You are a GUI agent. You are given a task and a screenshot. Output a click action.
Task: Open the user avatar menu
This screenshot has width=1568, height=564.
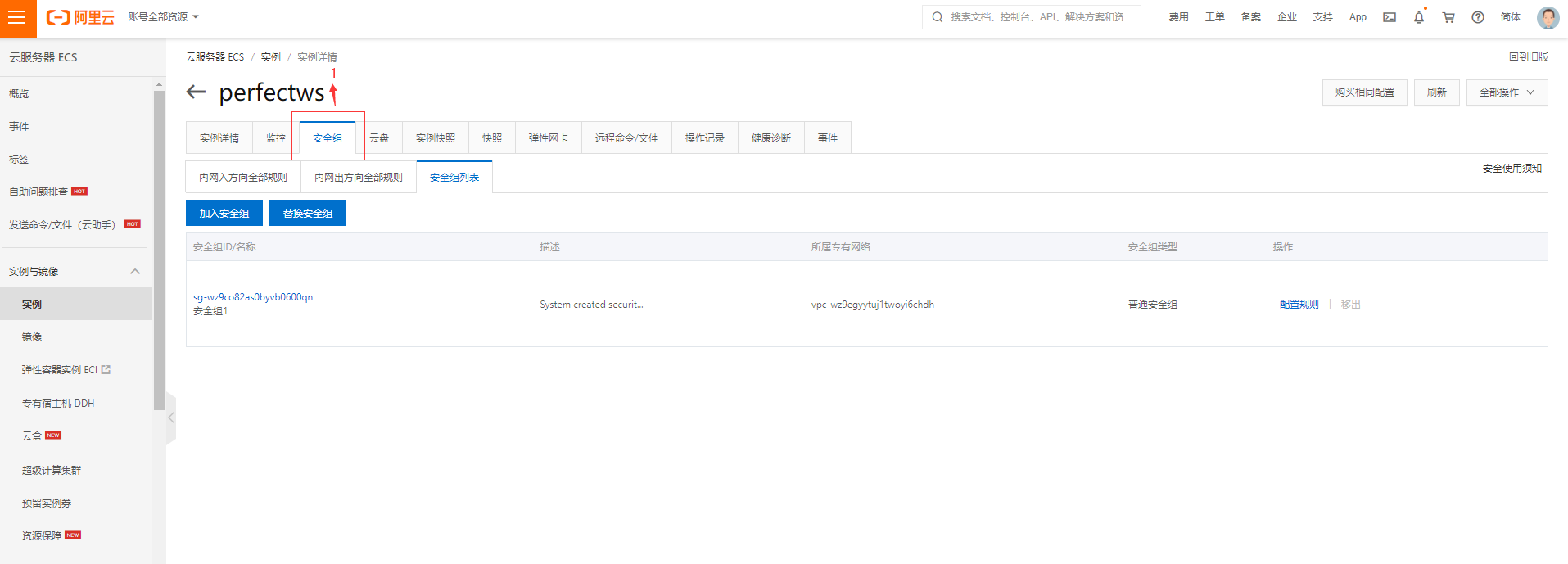point(1548,17)
